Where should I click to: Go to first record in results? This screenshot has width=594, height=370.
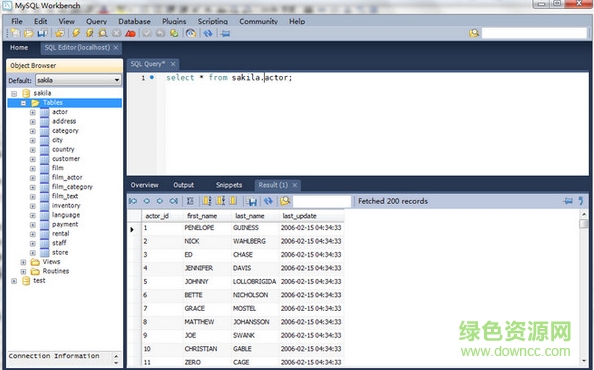point(133,201)
